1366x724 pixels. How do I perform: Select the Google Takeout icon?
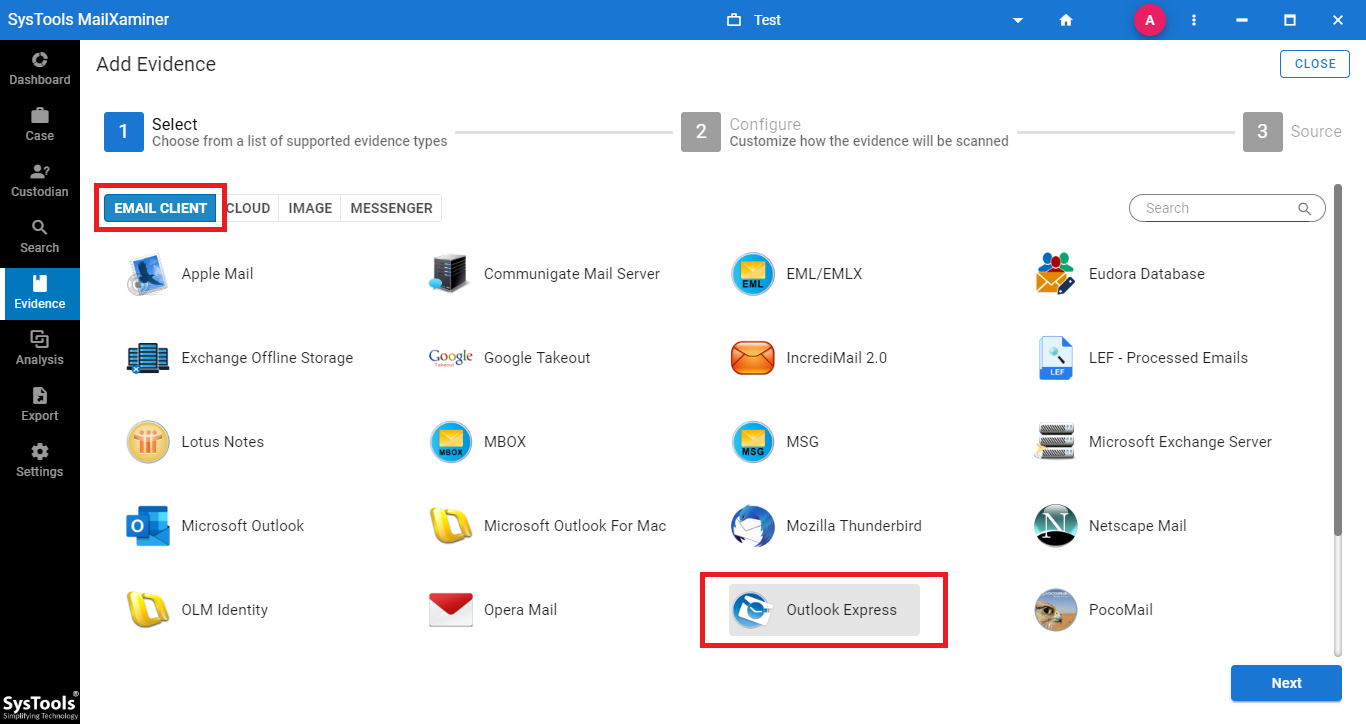click(x=450, y=358)
